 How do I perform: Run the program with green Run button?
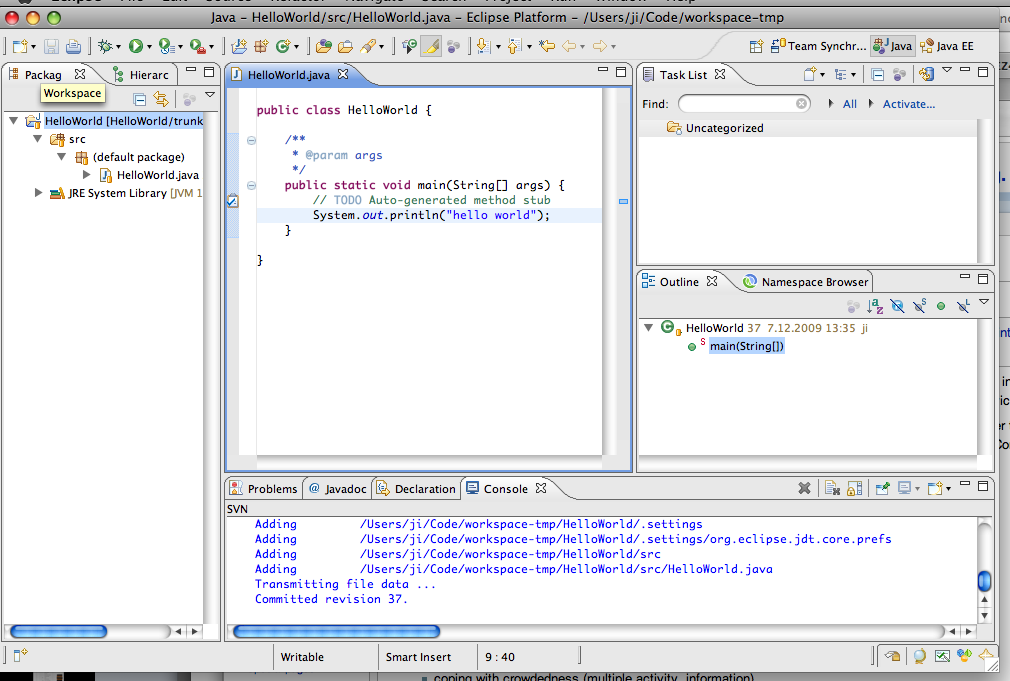tap(135, 46)
